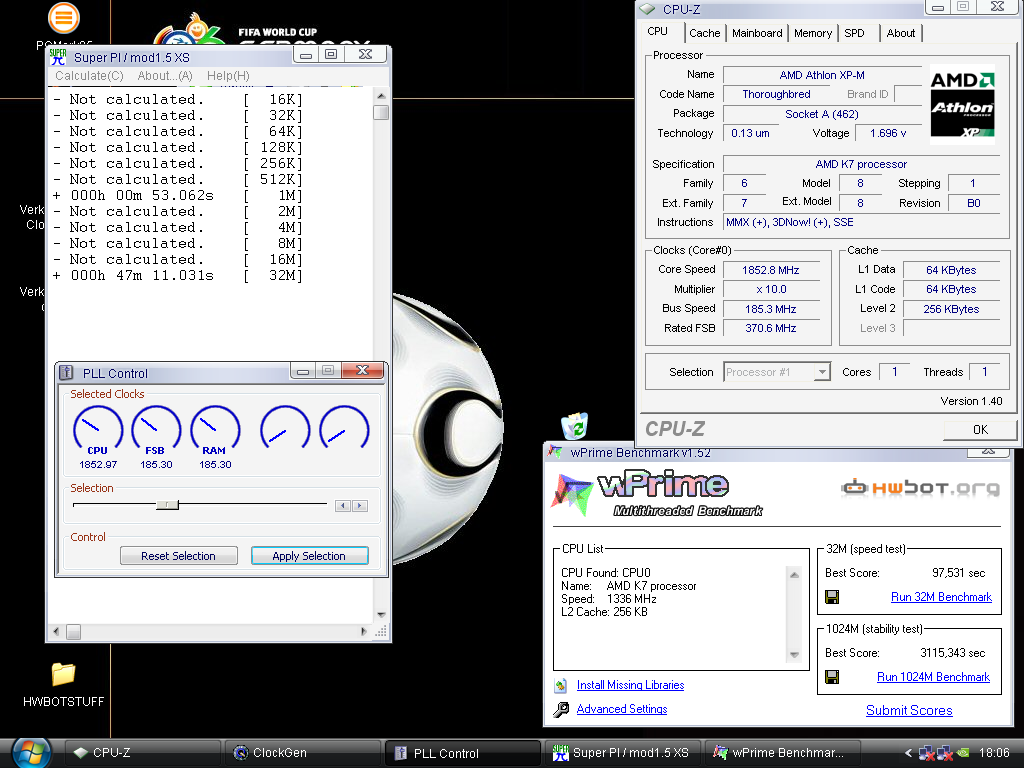Click the AMD Athlon XP logo in CPU-Z

click(962, 104)
